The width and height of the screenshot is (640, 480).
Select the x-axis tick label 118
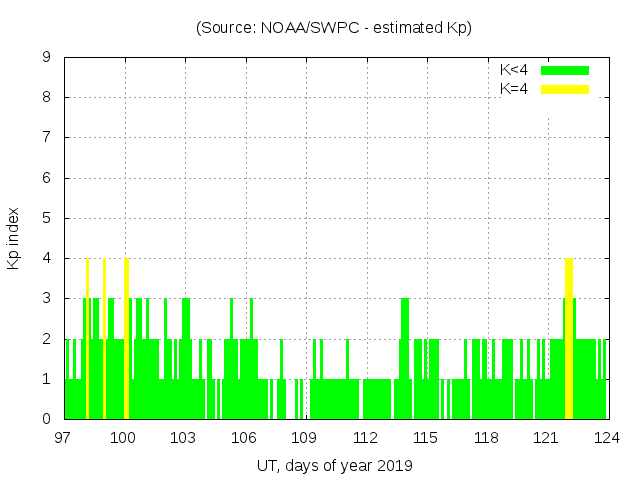pyautogui.click(x=486, y=437)
